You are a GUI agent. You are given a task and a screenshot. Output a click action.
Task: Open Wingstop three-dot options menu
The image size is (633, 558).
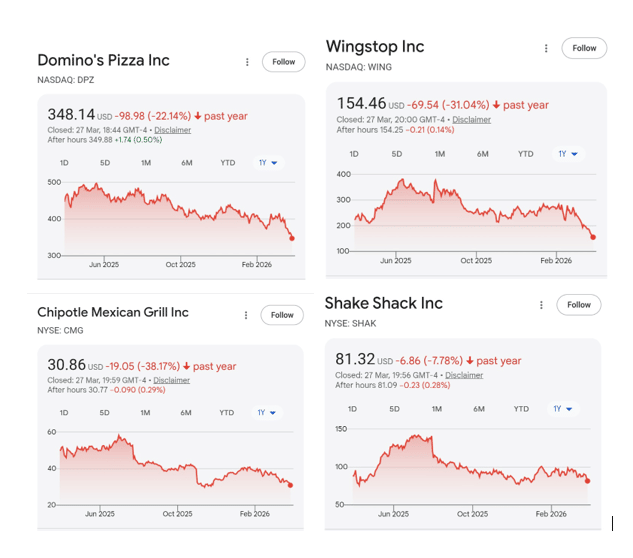point(546,48)
